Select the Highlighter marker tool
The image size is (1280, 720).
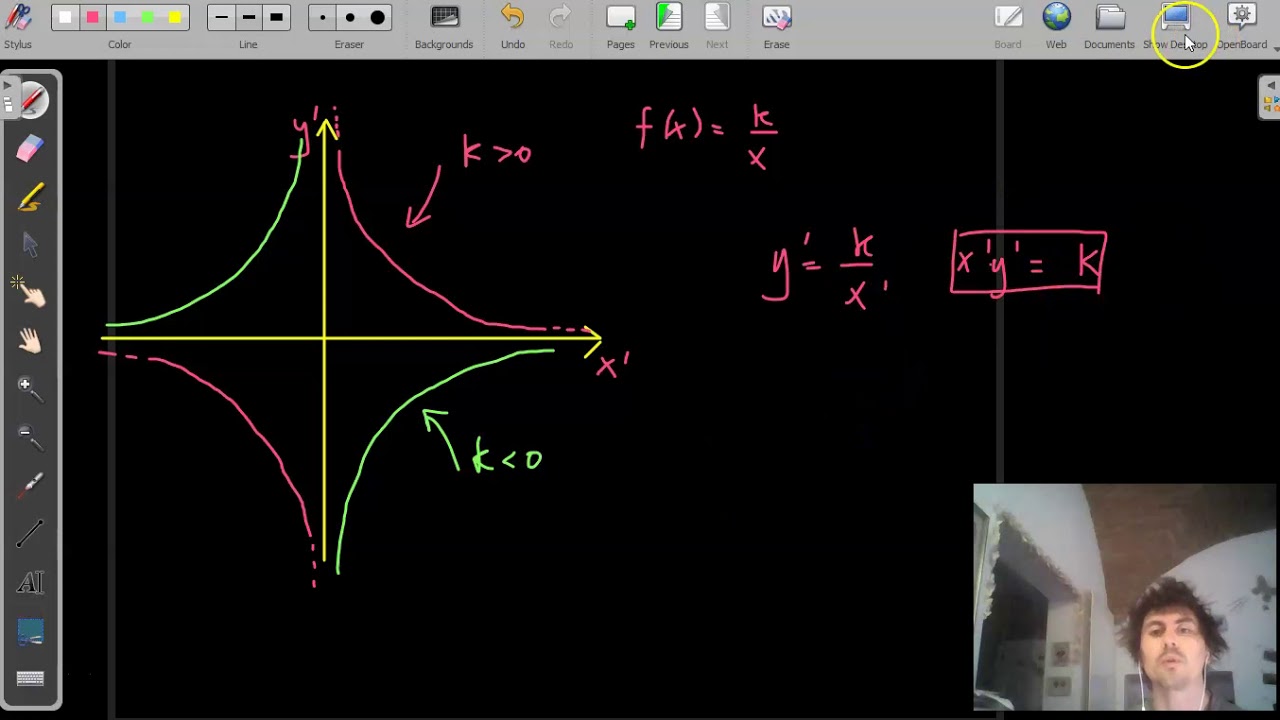click(30, 197)
